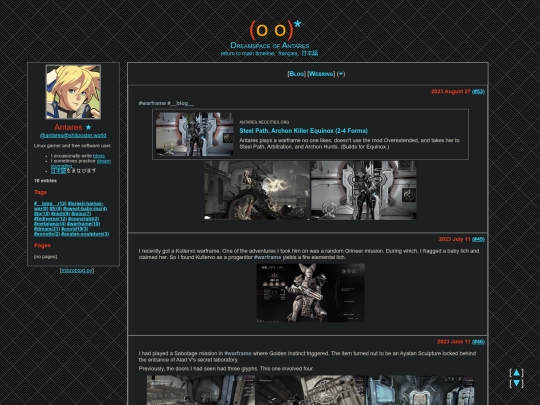Image resolution: width=540 pixels, height=405 pixels.
Task: Filter by #dream tag
Action: point(47,229)
